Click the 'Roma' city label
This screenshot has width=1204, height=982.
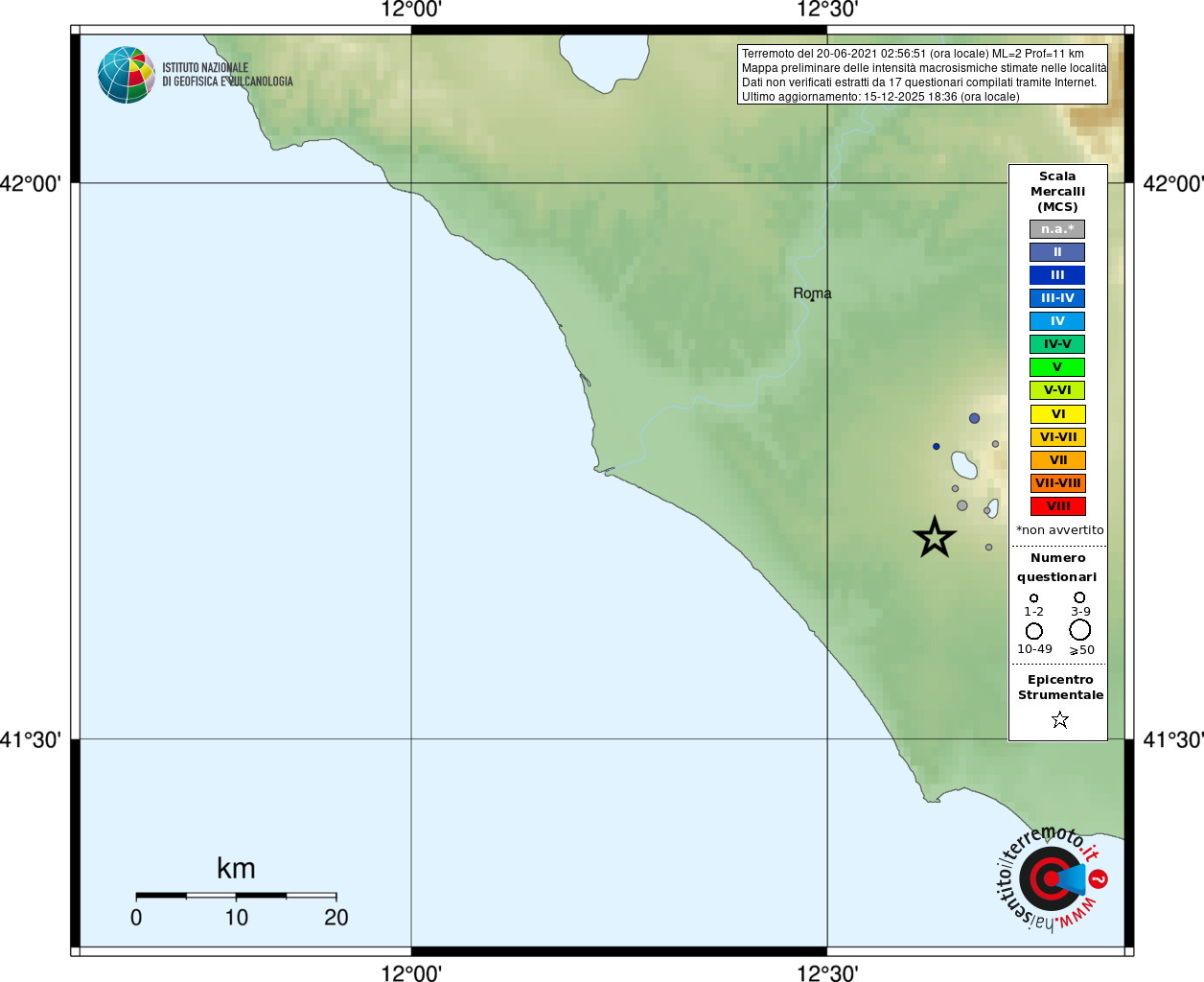click(x=812, y=292)
